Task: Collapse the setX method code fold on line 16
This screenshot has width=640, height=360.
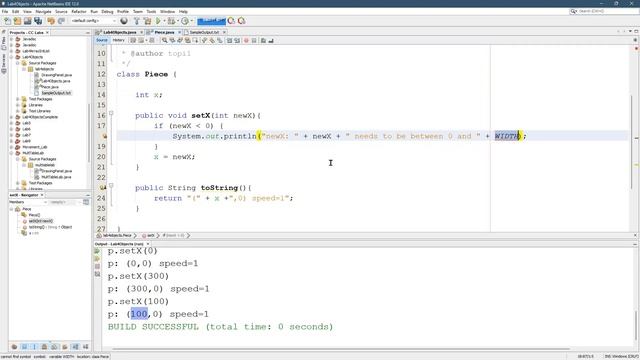Action: [x=111, y=113]
